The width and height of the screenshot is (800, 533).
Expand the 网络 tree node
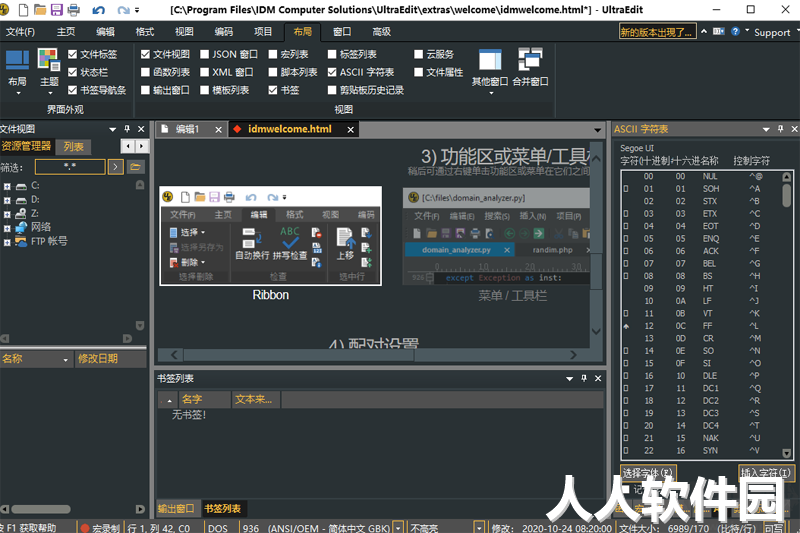click(7, 228)
